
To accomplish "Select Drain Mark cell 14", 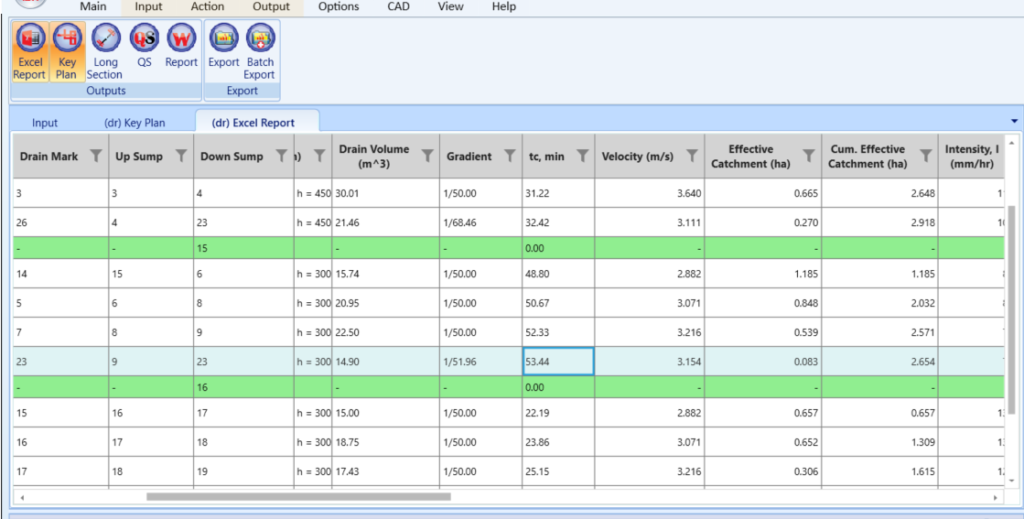I will pos(60,275).
